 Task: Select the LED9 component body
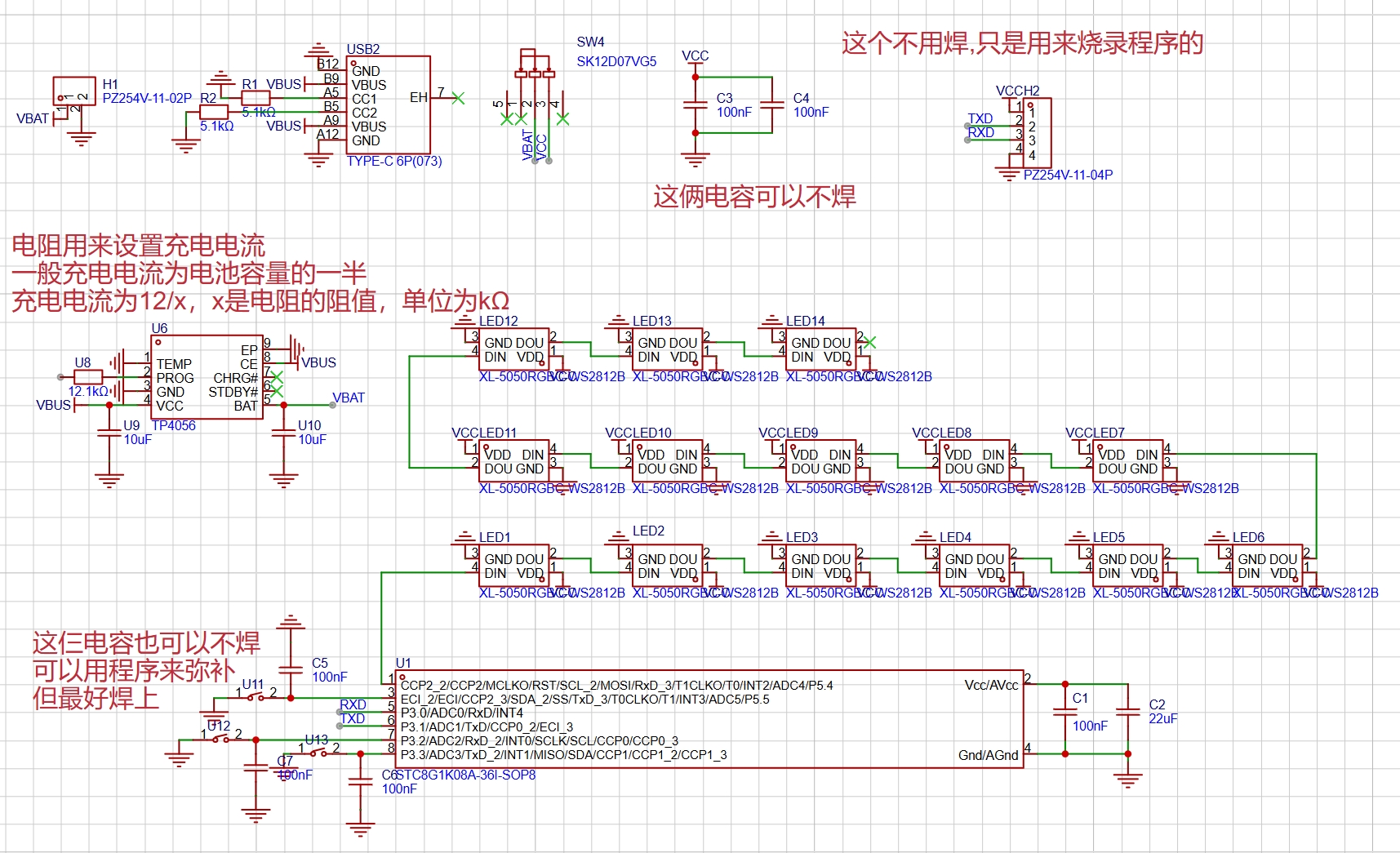click(820, 461)
